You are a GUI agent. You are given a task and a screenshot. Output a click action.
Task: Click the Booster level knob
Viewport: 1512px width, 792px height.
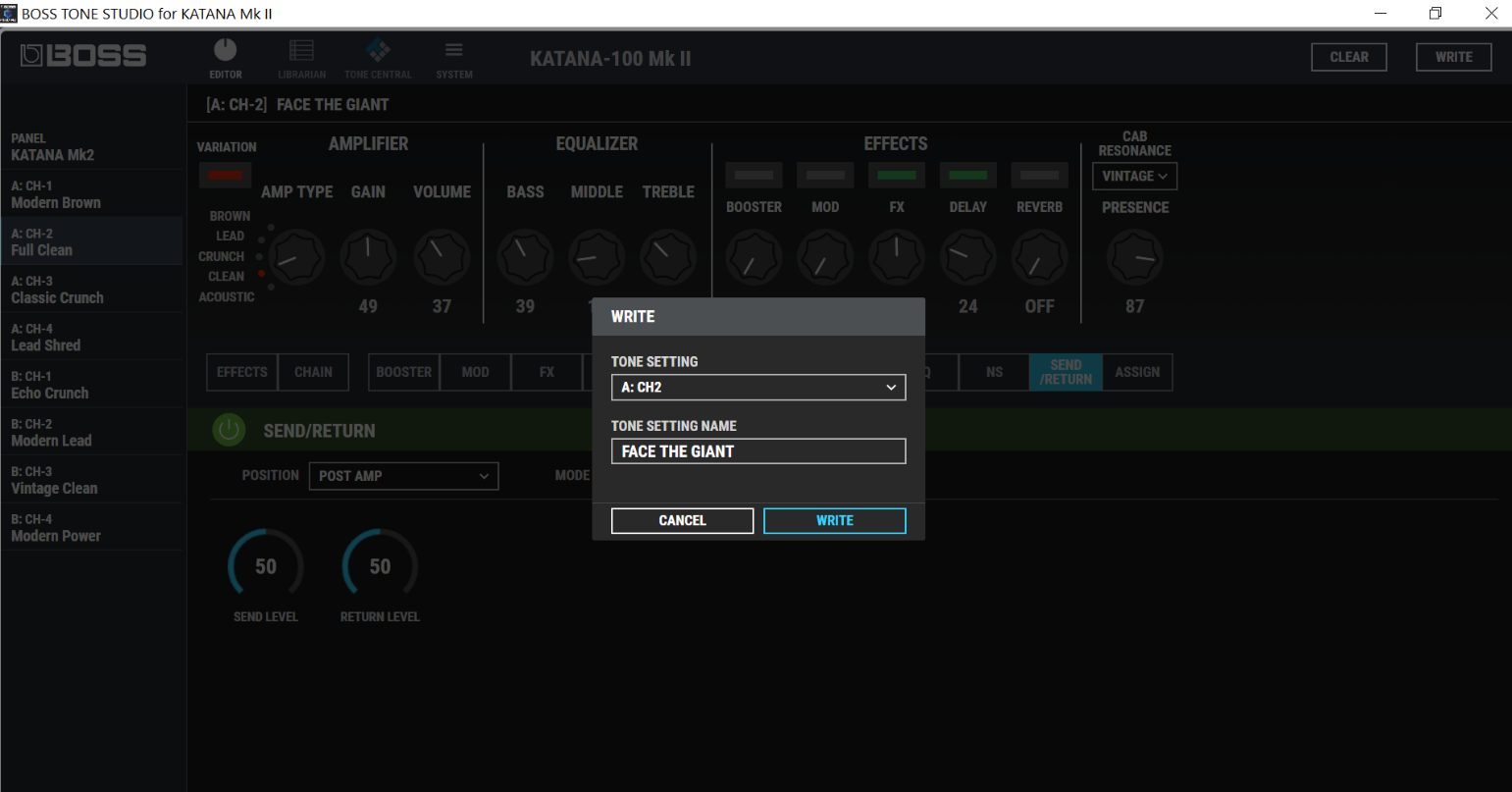pos(754,257)
